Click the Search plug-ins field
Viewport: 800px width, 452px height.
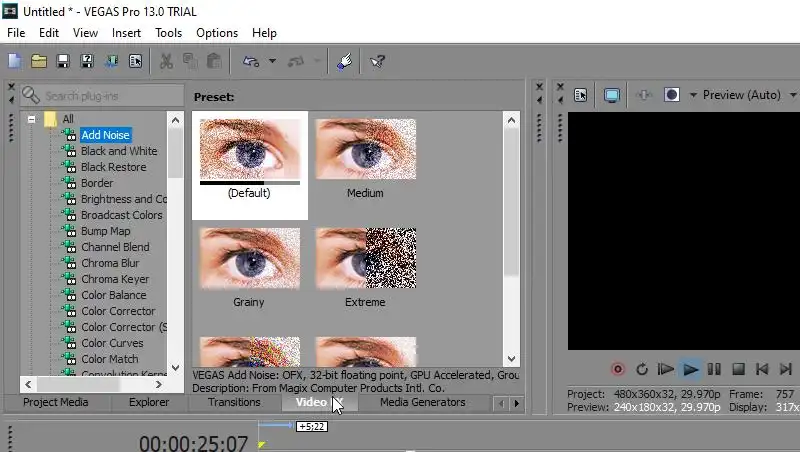tap(102, 95)
